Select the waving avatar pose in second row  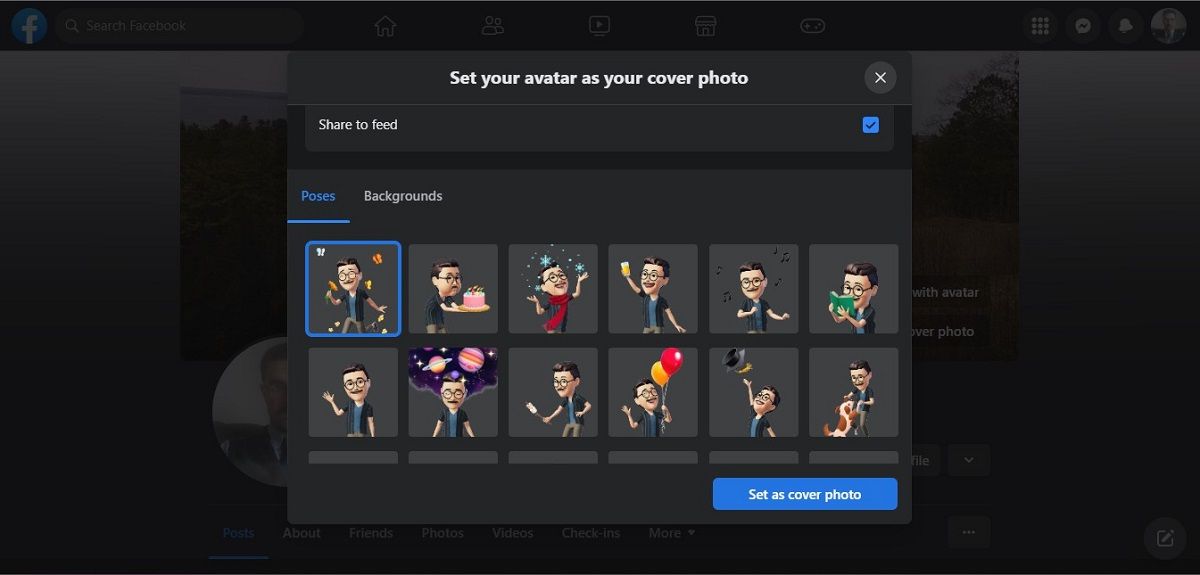click(x=353, y=392)
